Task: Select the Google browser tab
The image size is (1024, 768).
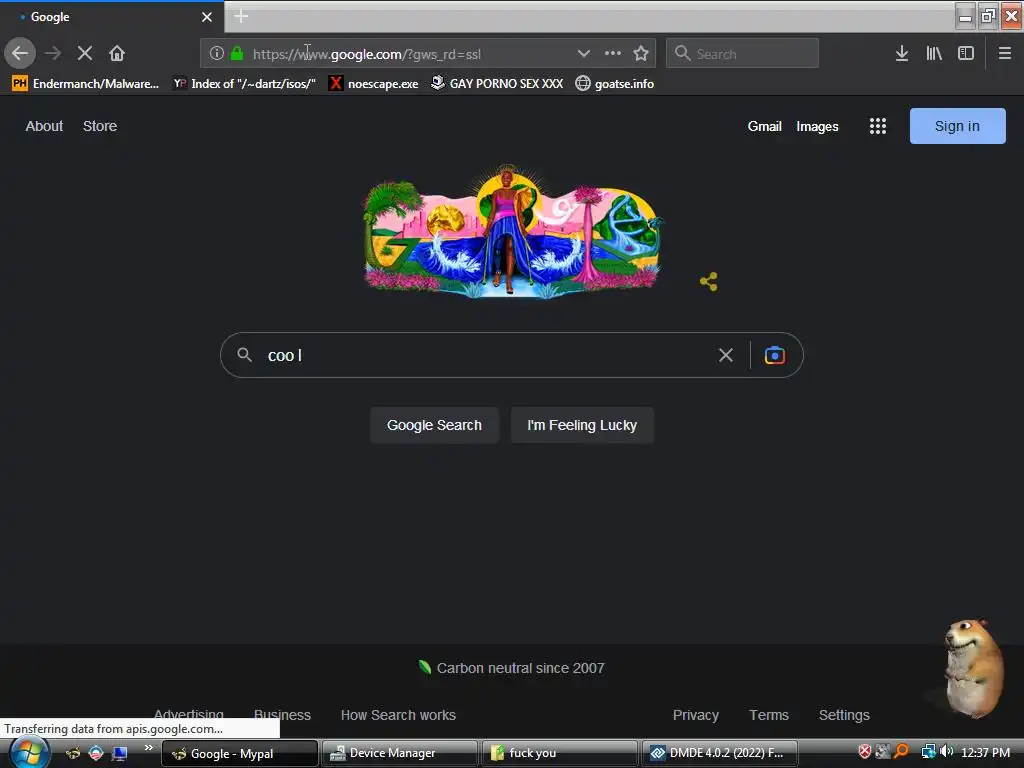Action: pyautogui.click(x=111, y=17)
